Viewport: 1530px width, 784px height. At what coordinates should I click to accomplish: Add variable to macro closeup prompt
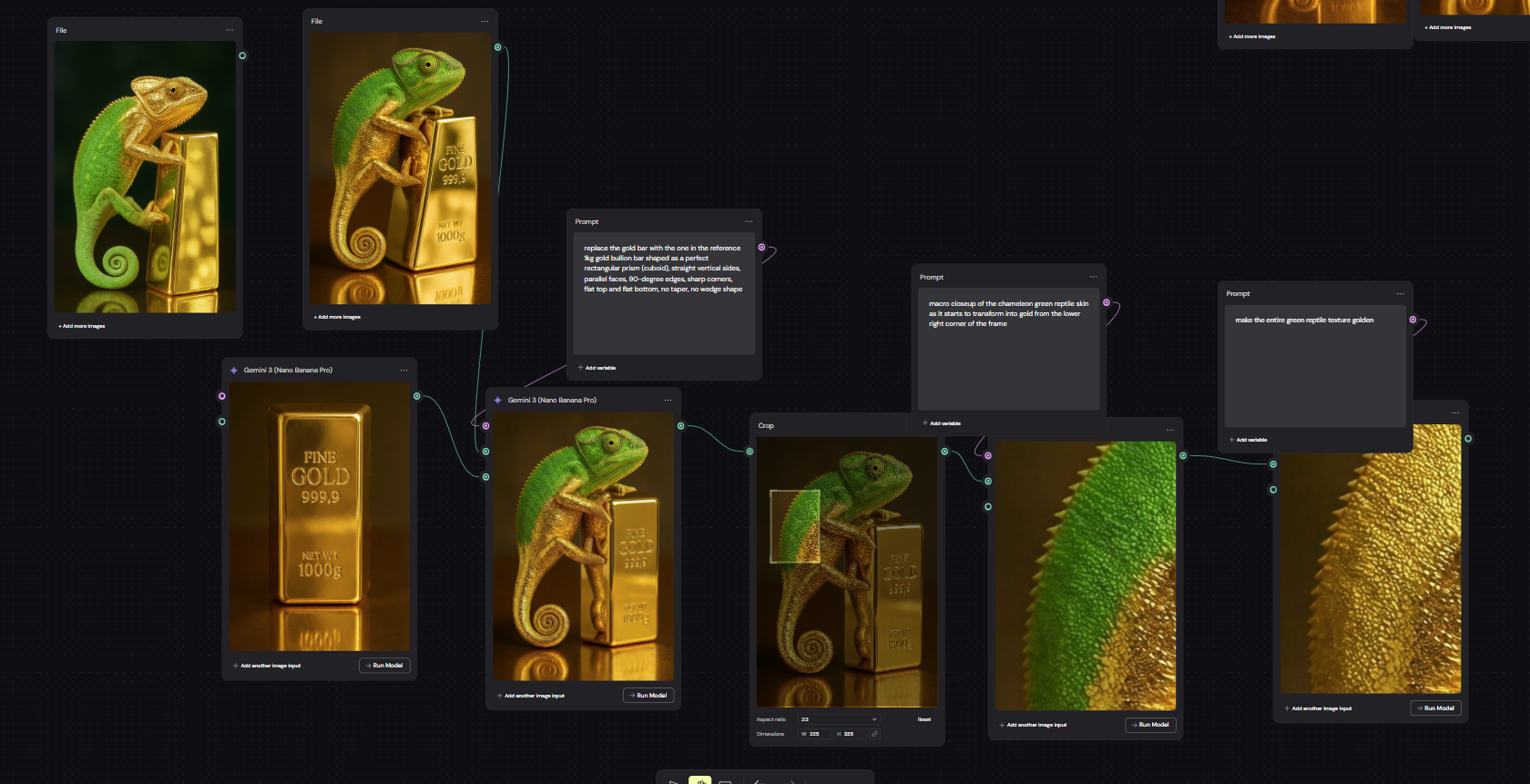tap(942, 423)
